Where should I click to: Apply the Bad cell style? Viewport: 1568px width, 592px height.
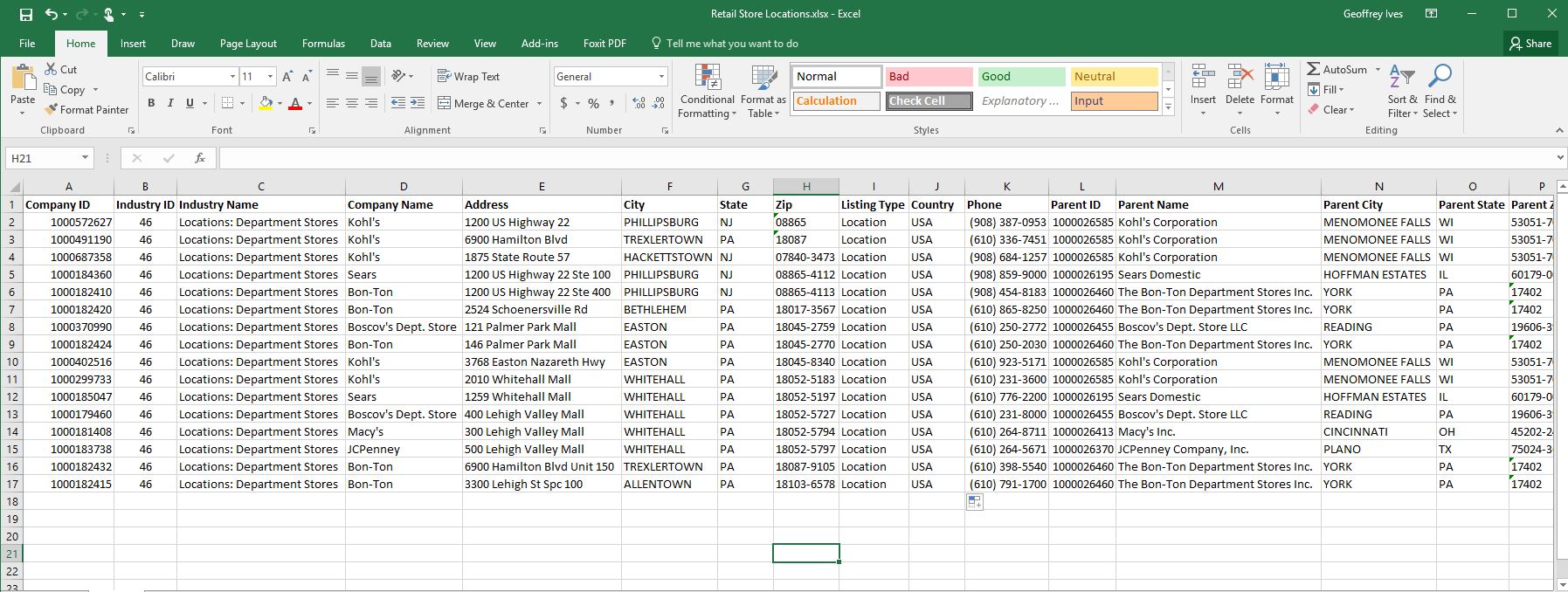(x=928, y=77)
